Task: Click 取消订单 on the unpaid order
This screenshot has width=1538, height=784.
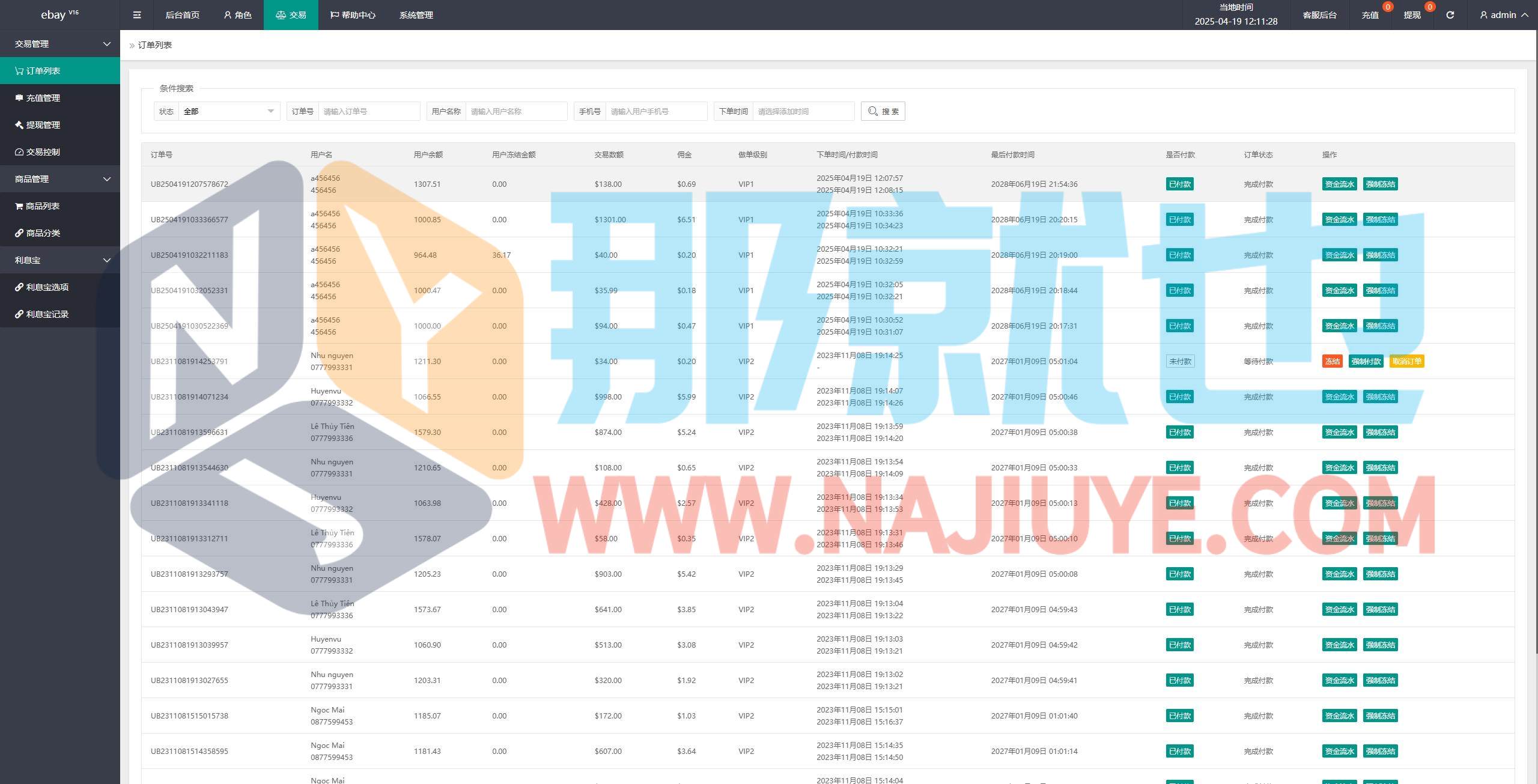Action: click(1406, 361)
